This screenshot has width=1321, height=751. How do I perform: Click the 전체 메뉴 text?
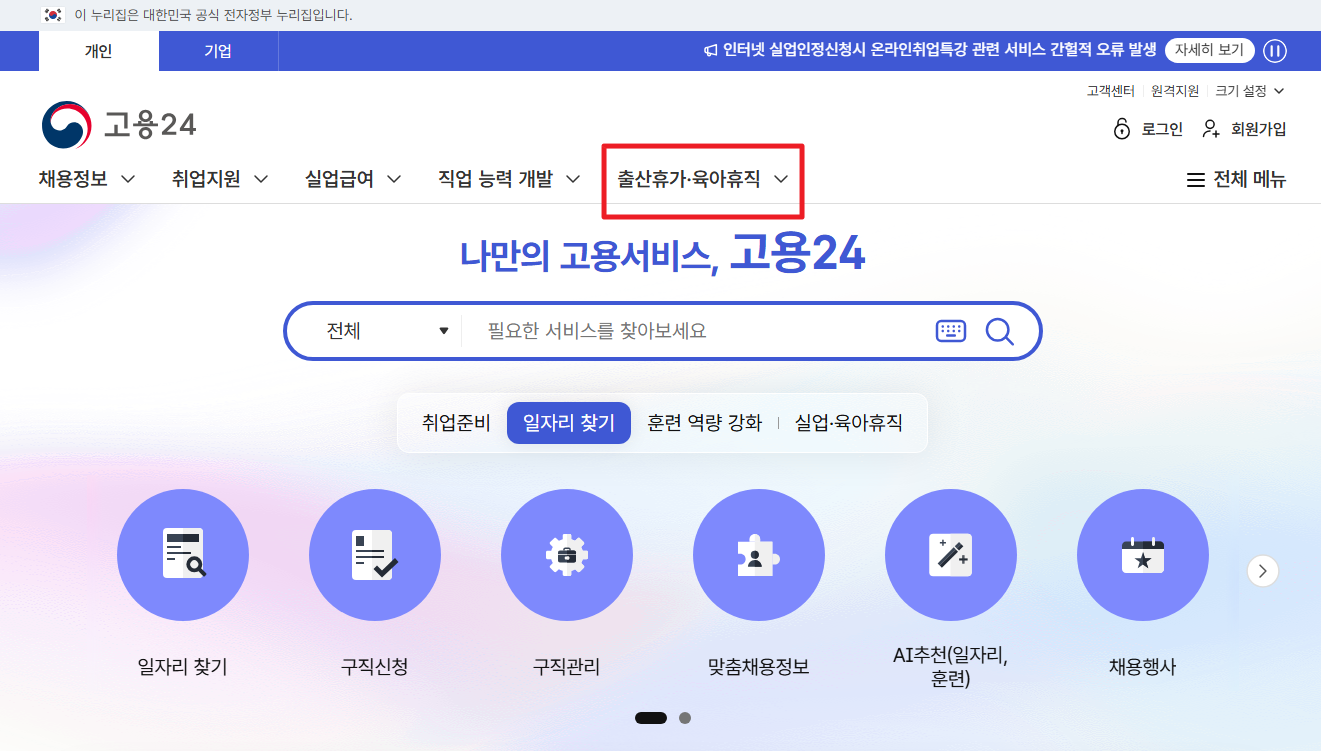click(1250, 180)
